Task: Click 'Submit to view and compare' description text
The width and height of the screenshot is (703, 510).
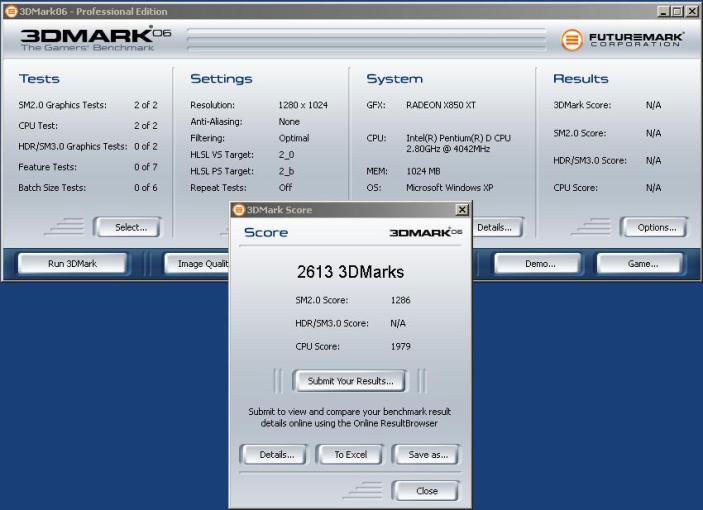Action: [349, 417]
